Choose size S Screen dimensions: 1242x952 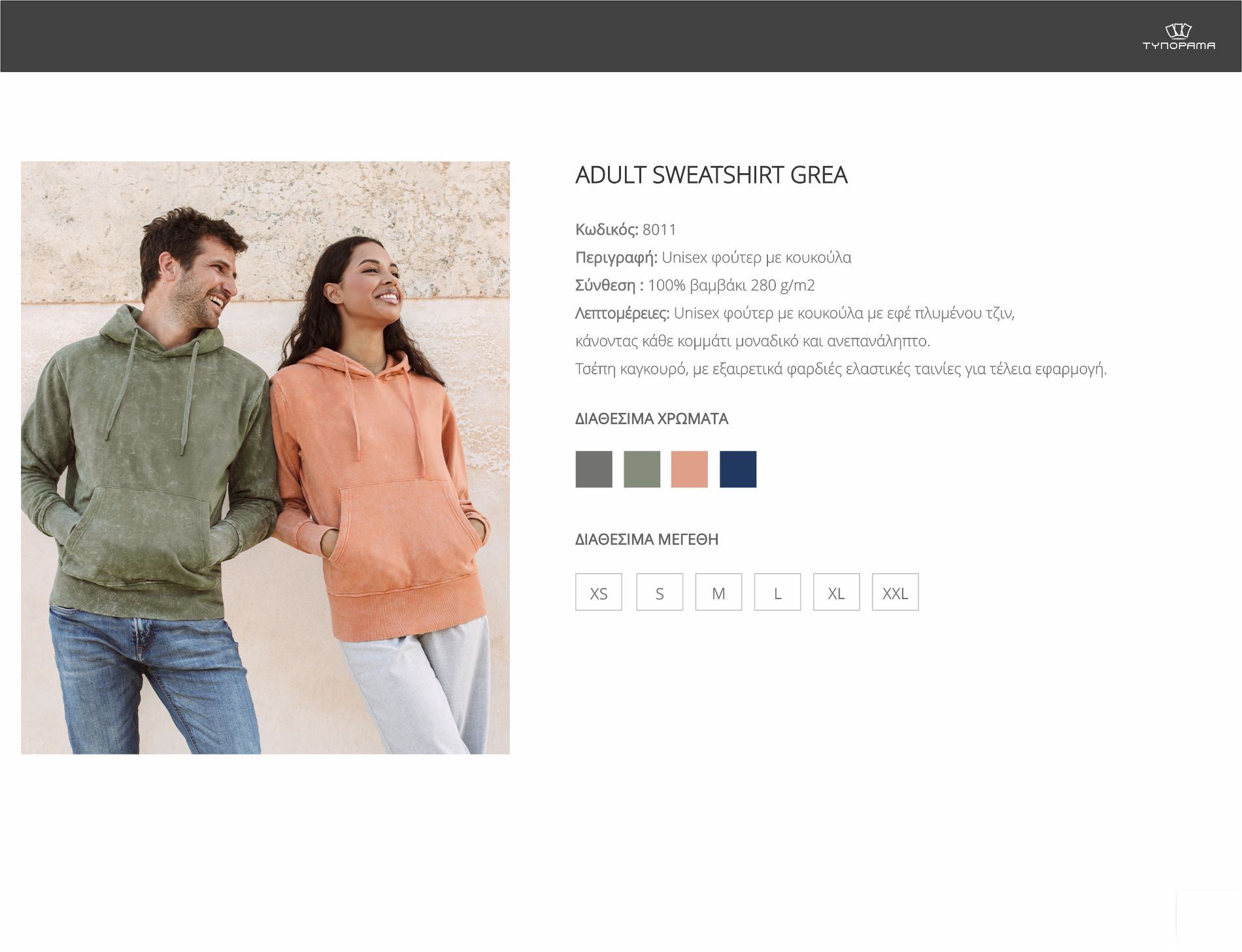(x=660, y=592)
